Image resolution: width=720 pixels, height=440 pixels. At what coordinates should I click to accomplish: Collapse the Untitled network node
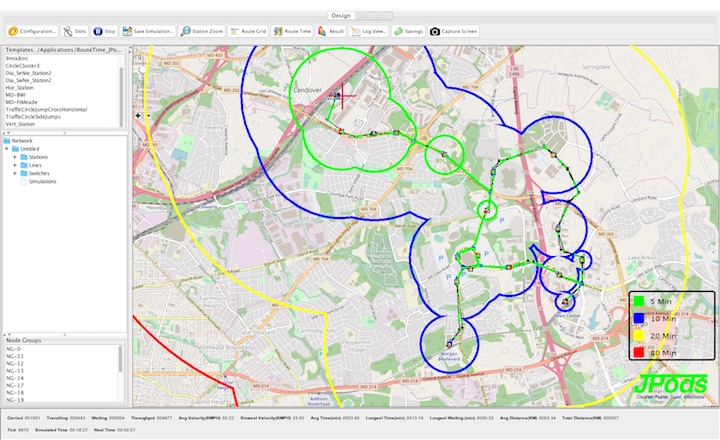point(9,149)
